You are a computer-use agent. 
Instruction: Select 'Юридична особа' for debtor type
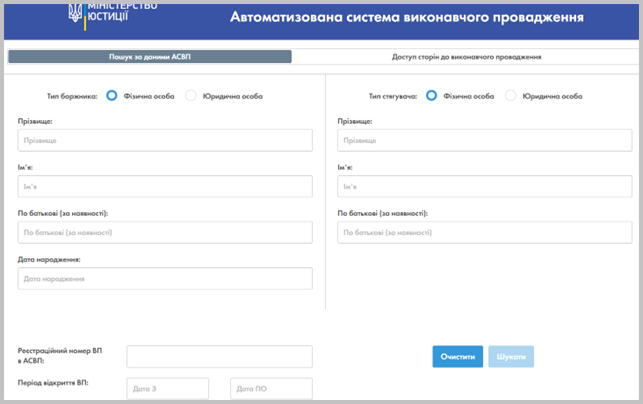tap(191, 96)
